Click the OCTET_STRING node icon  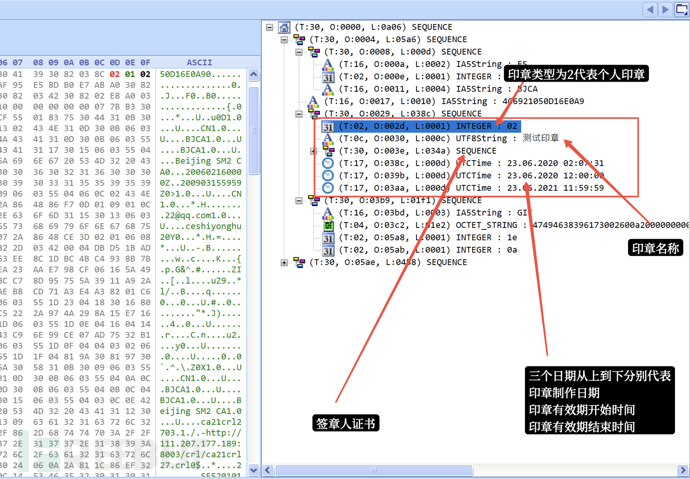click(x=328, y=225)
